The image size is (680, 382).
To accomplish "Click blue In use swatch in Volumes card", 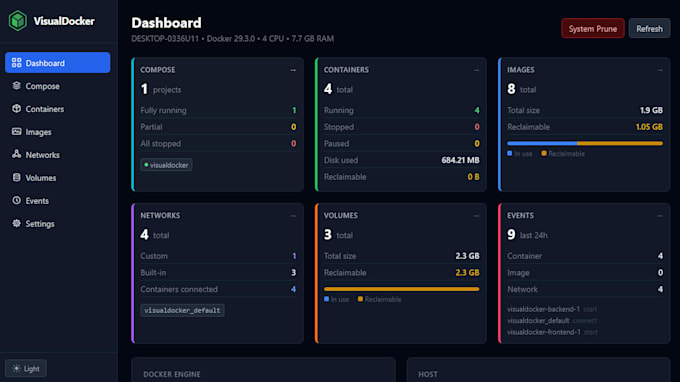I will coord(326,299).
